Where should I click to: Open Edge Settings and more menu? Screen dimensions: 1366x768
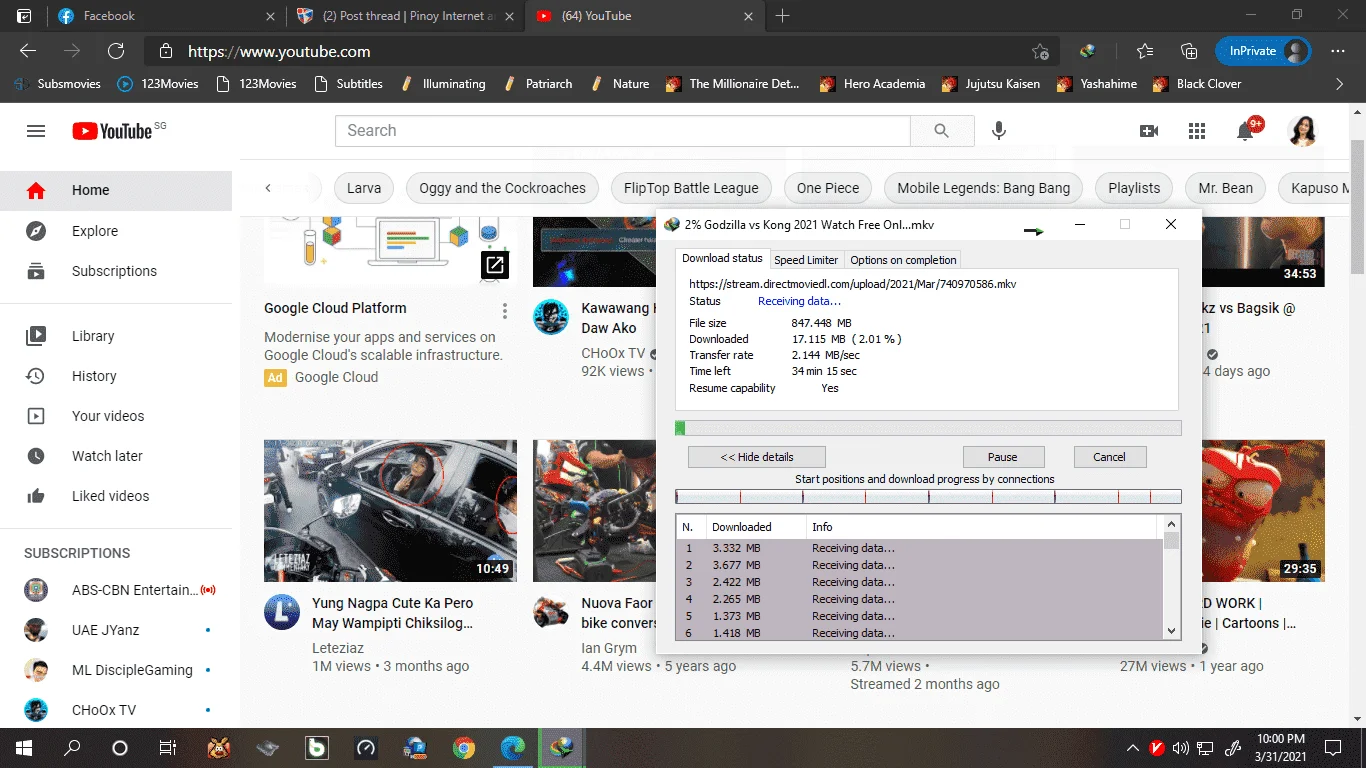(x=1338, y=51)
